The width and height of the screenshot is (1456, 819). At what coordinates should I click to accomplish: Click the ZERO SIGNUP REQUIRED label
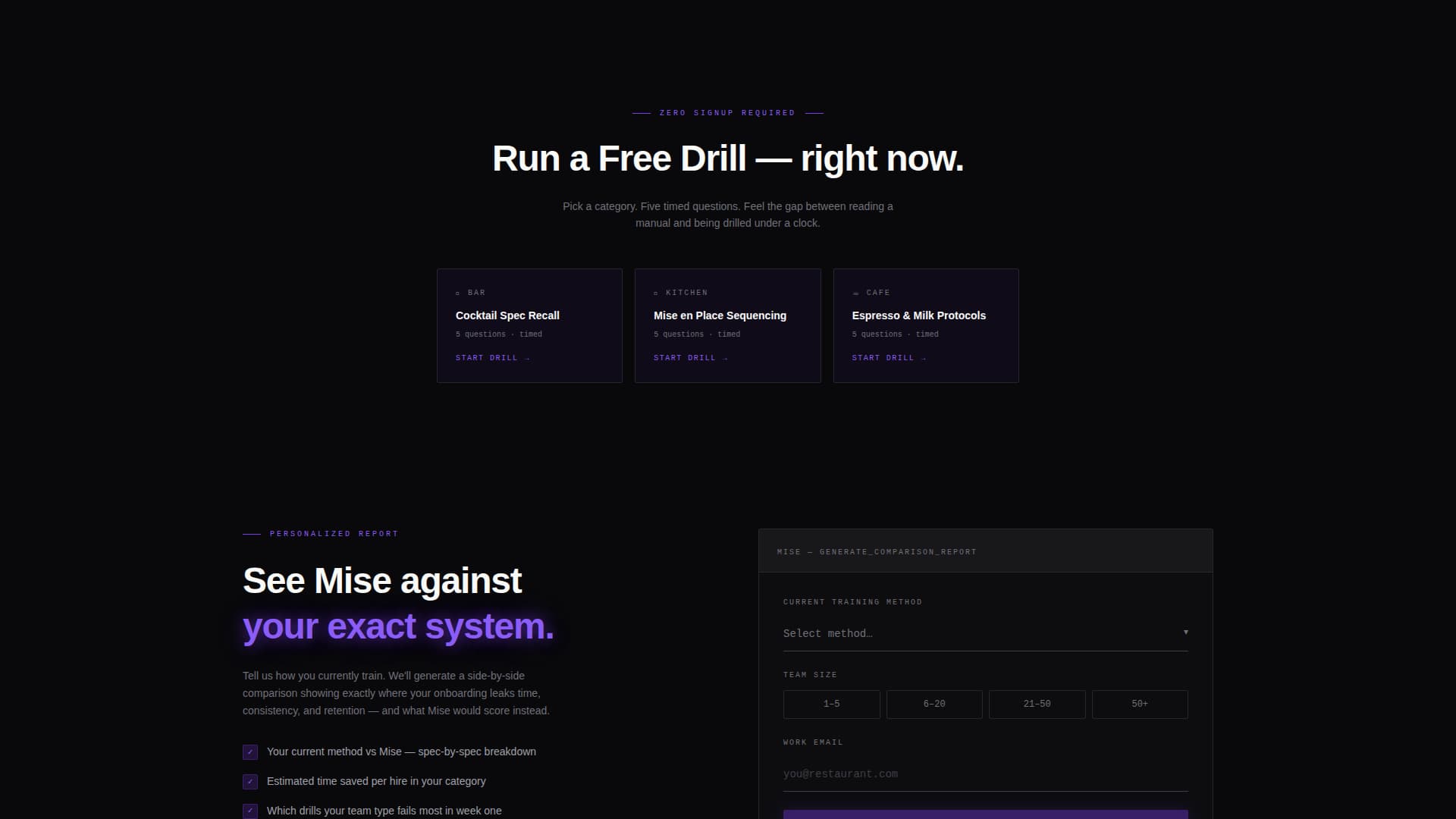pos(727,113)
